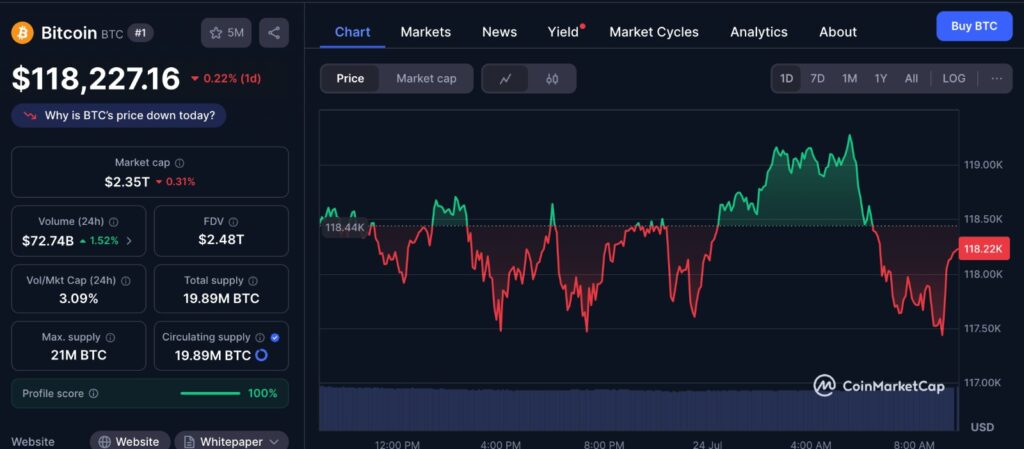Screen dimensions: 1024x449
Task: Click the Buy BTC button
Action: click(x=974, y=27)
